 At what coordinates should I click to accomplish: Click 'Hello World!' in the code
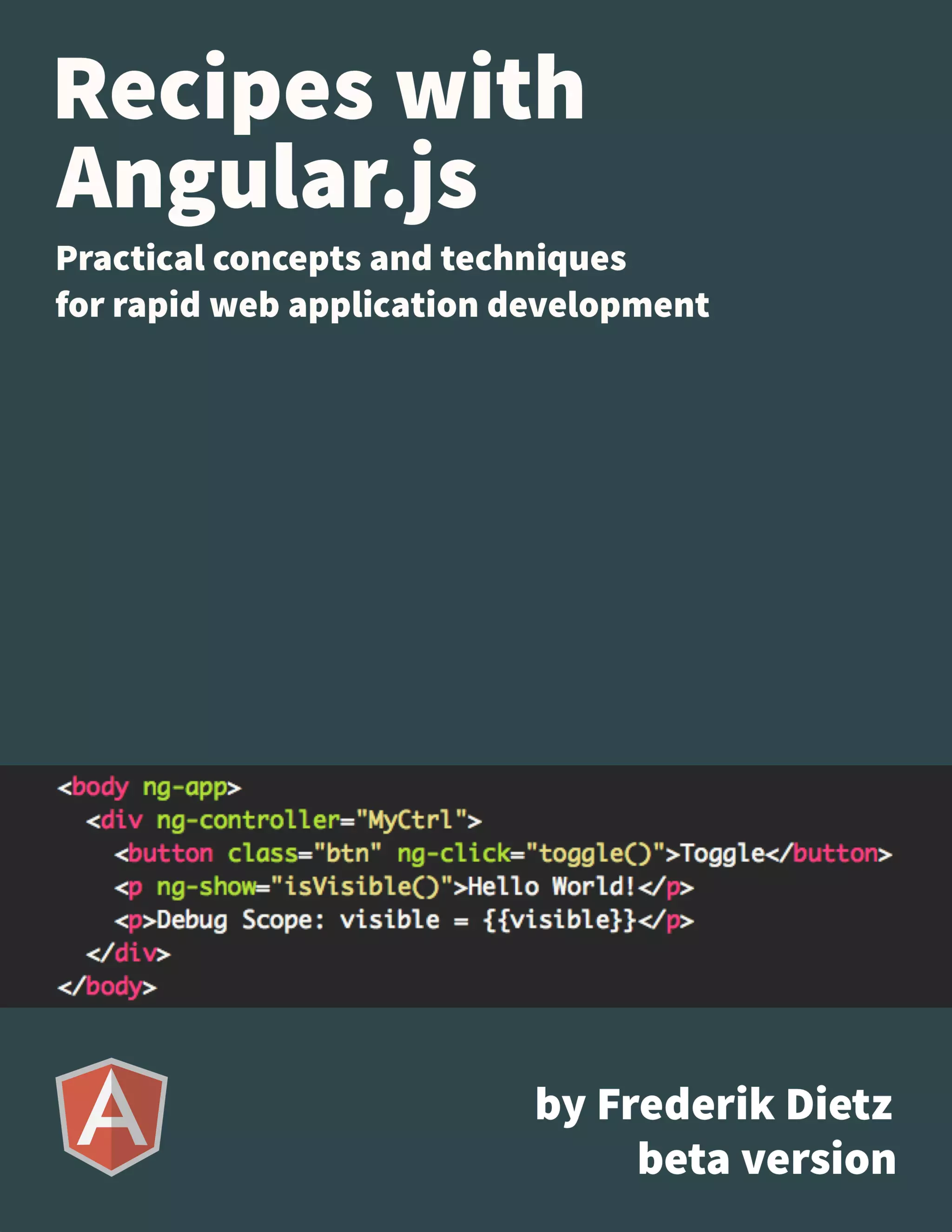click(552, 887)
